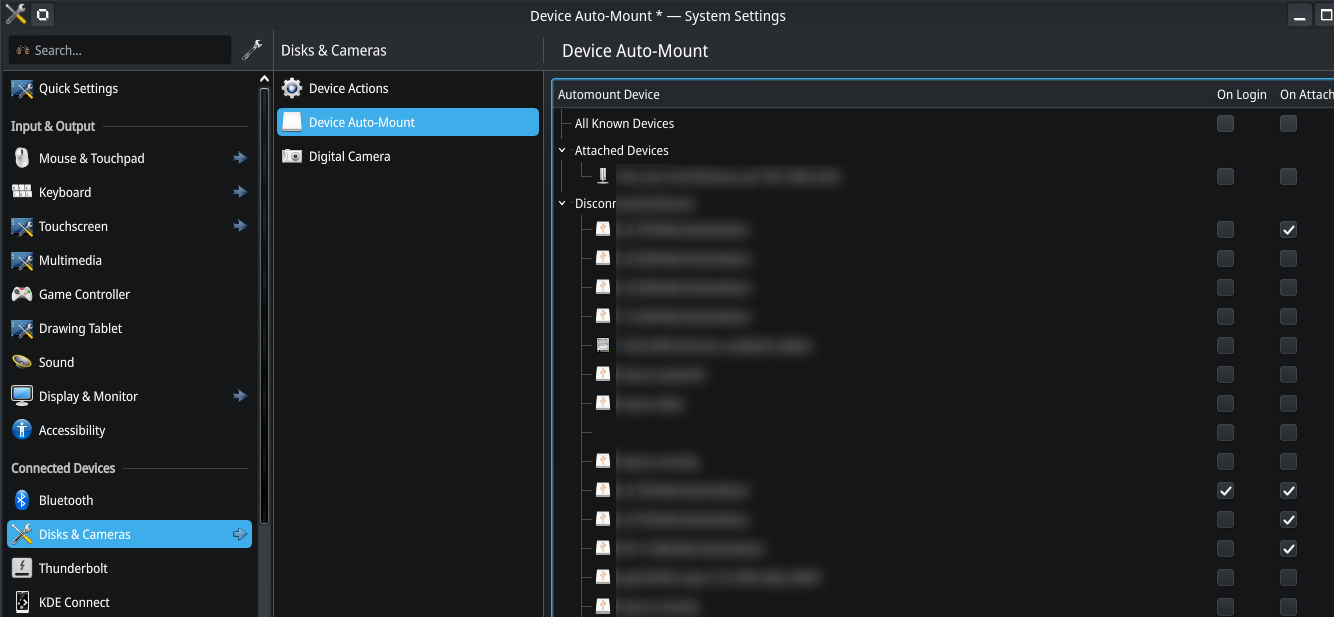The image size is (1334, 617).
Task: Enable On Login for All Known Devices
Action: [1225, 123]
